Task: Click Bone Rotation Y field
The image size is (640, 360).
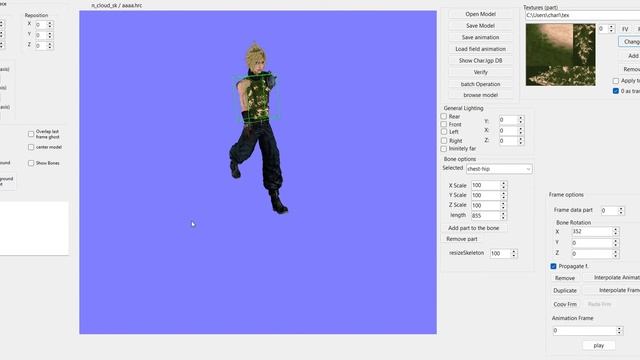Action: click(x=591, y=243)
